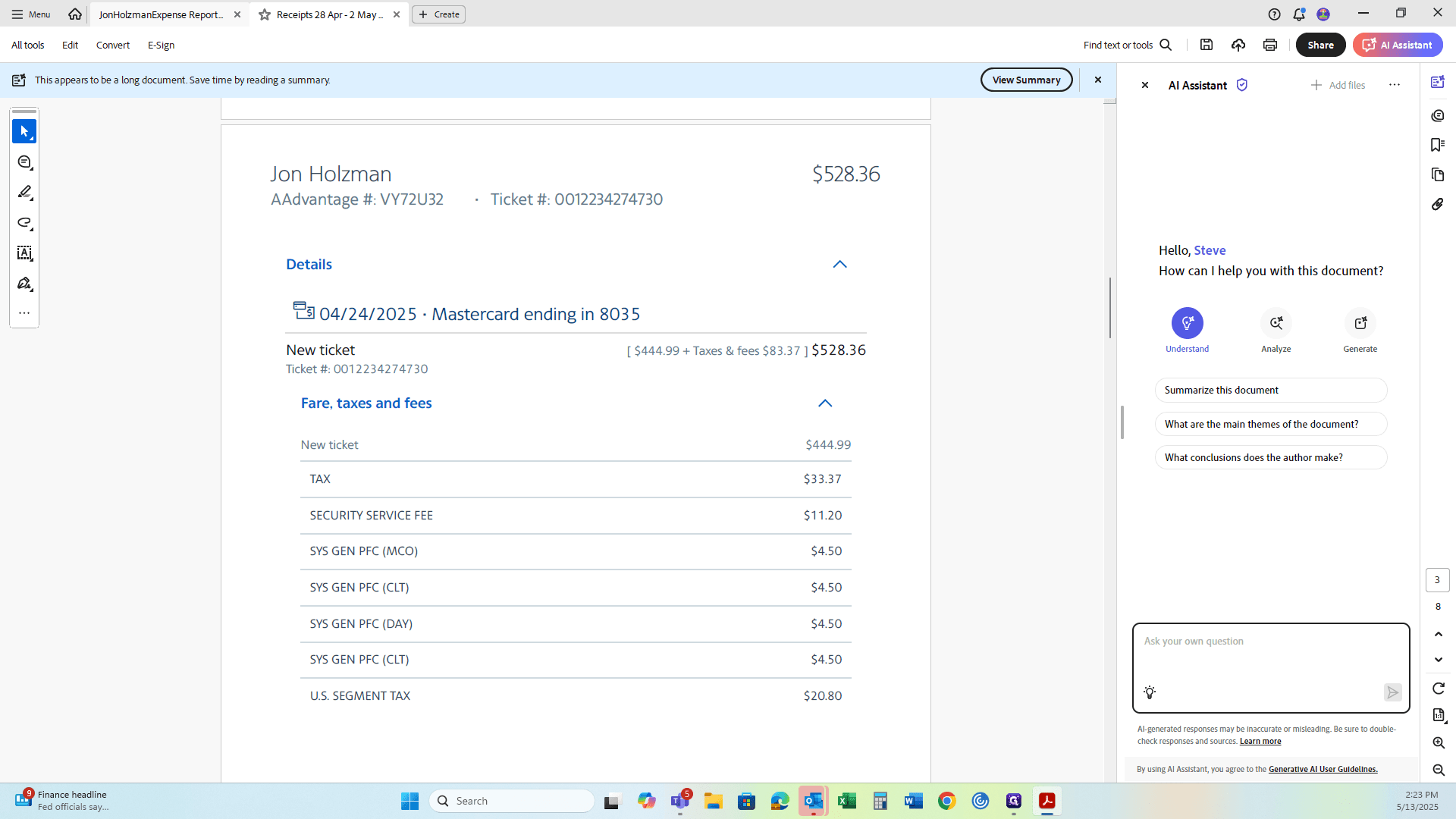This screenshot has width=1456, height=819.
Task: Go to next page arrow
Action: pos(1439,660)
